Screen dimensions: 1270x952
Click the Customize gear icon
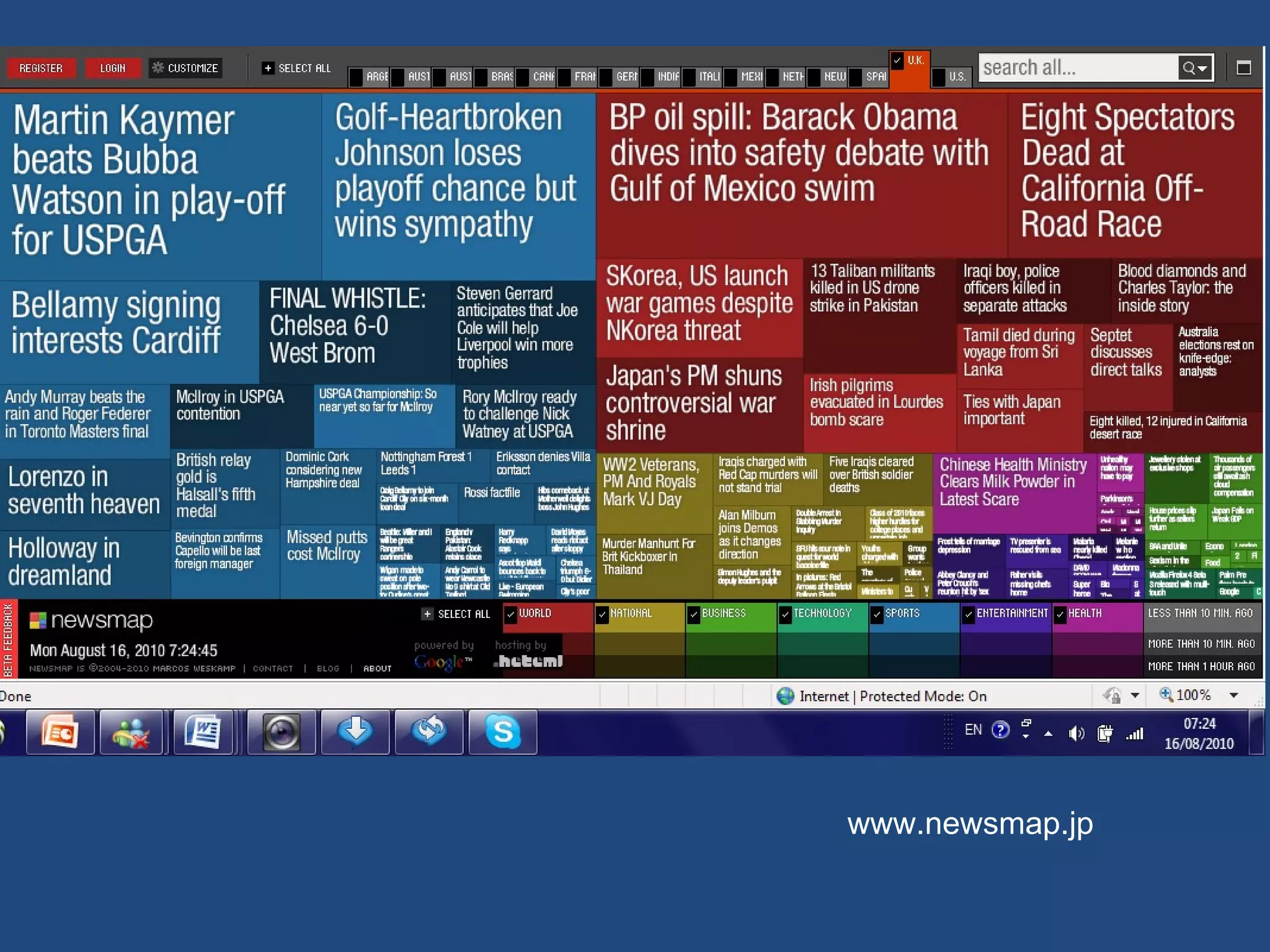(x=158, y=68)
